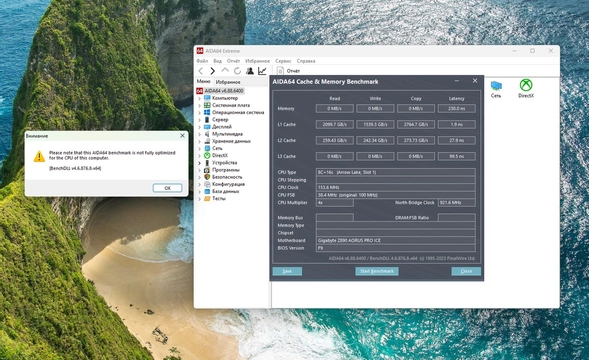Select the DirectX Xbox icon in the tree
The image size is (589, 360).
tap(207, 155)
